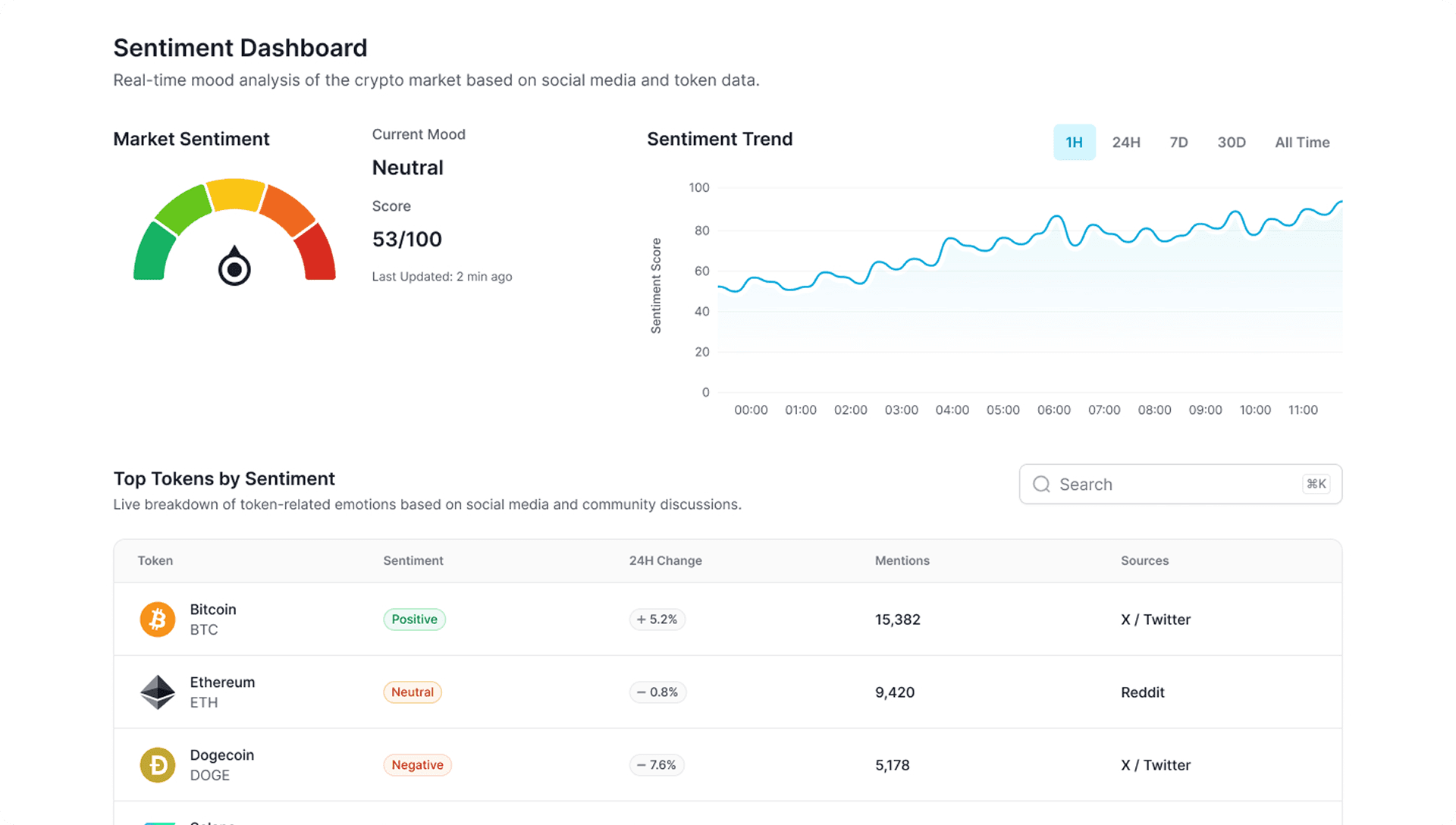Click the Sources column header

[1144, 561]
